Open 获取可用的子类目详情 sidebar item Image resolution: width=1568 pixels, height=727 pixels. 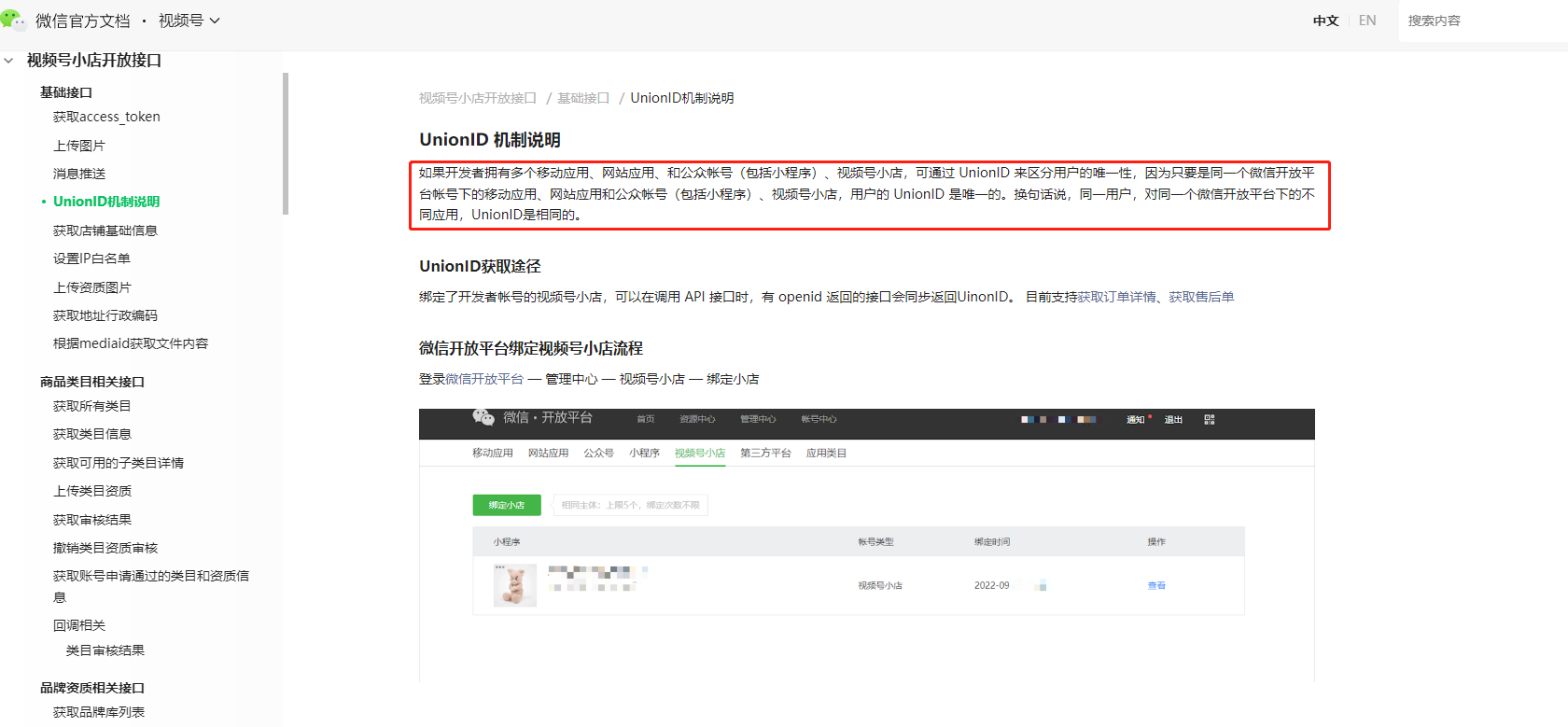[119, 463]
